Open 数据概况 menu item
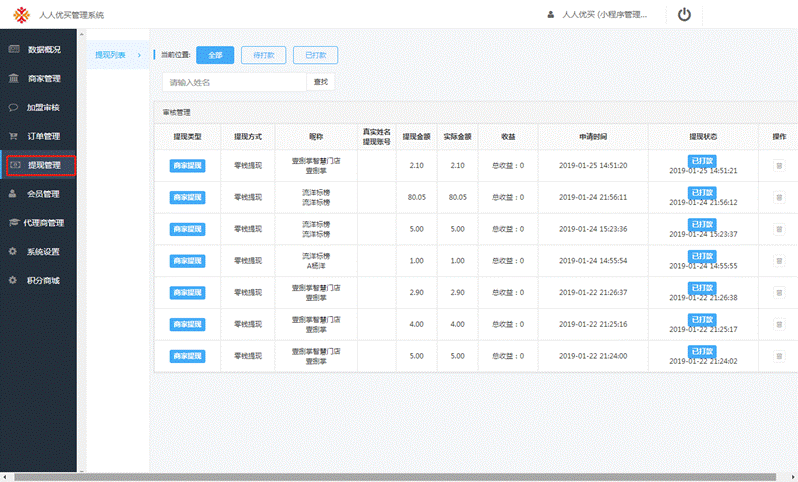This screenshot has width=798, height=482. (39, 49)
